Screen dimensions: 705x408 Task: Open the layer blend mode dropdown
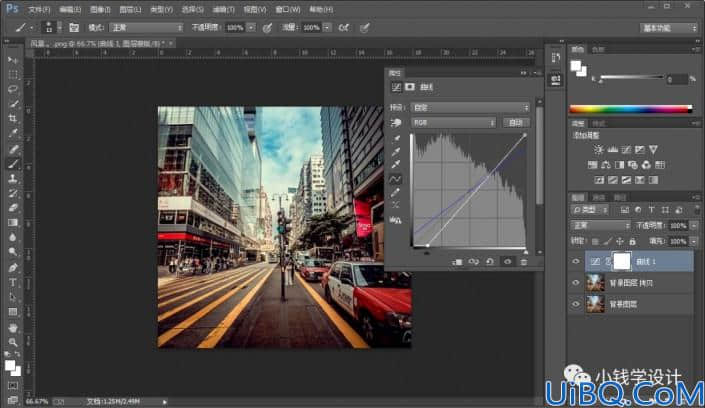[600, 225]
